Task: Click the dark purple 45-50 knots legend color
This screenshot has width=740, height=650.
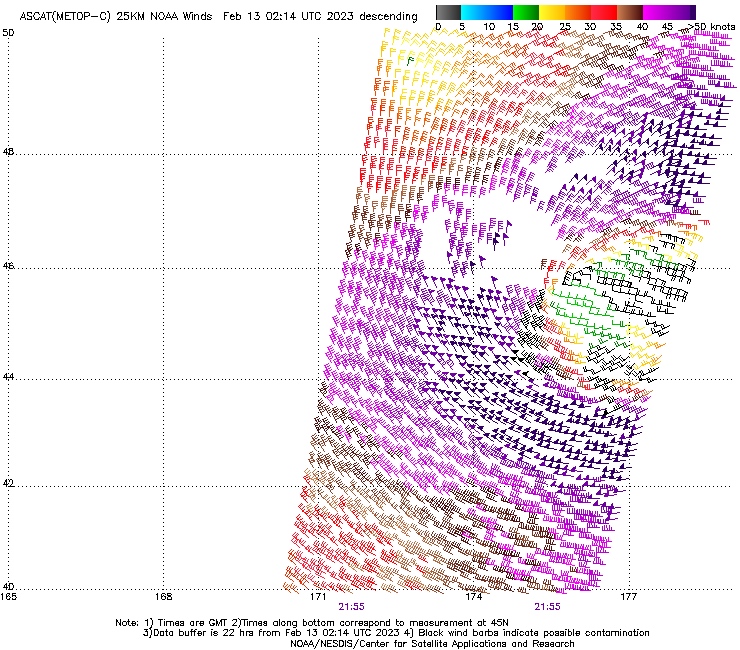Action: click(682, 12)
